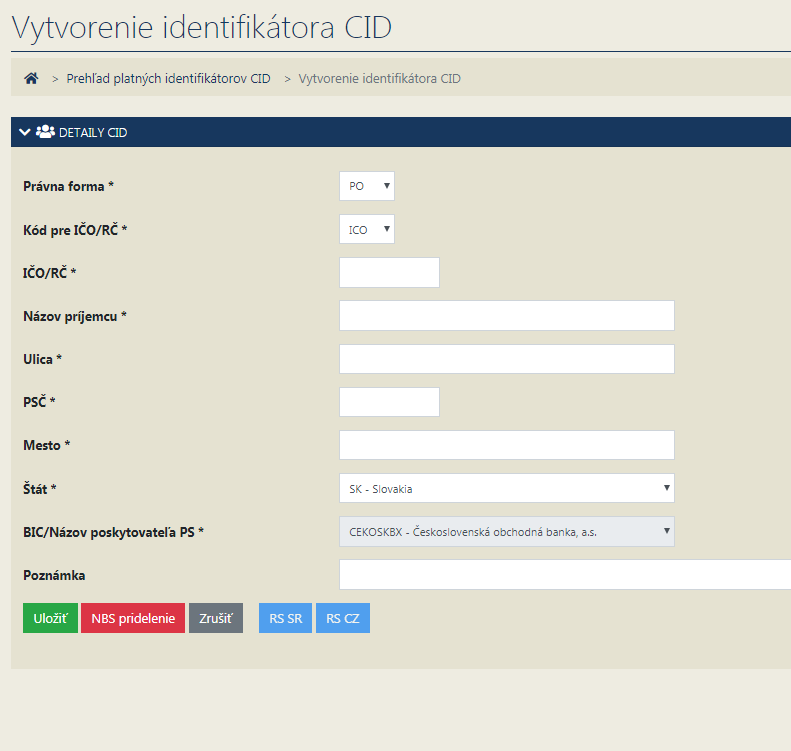Image resolution: width=791 pixels, height=751 pixels.
Task: Click the BIC/Názov poskytovateľa PS label
Action: tap(114, 532)
